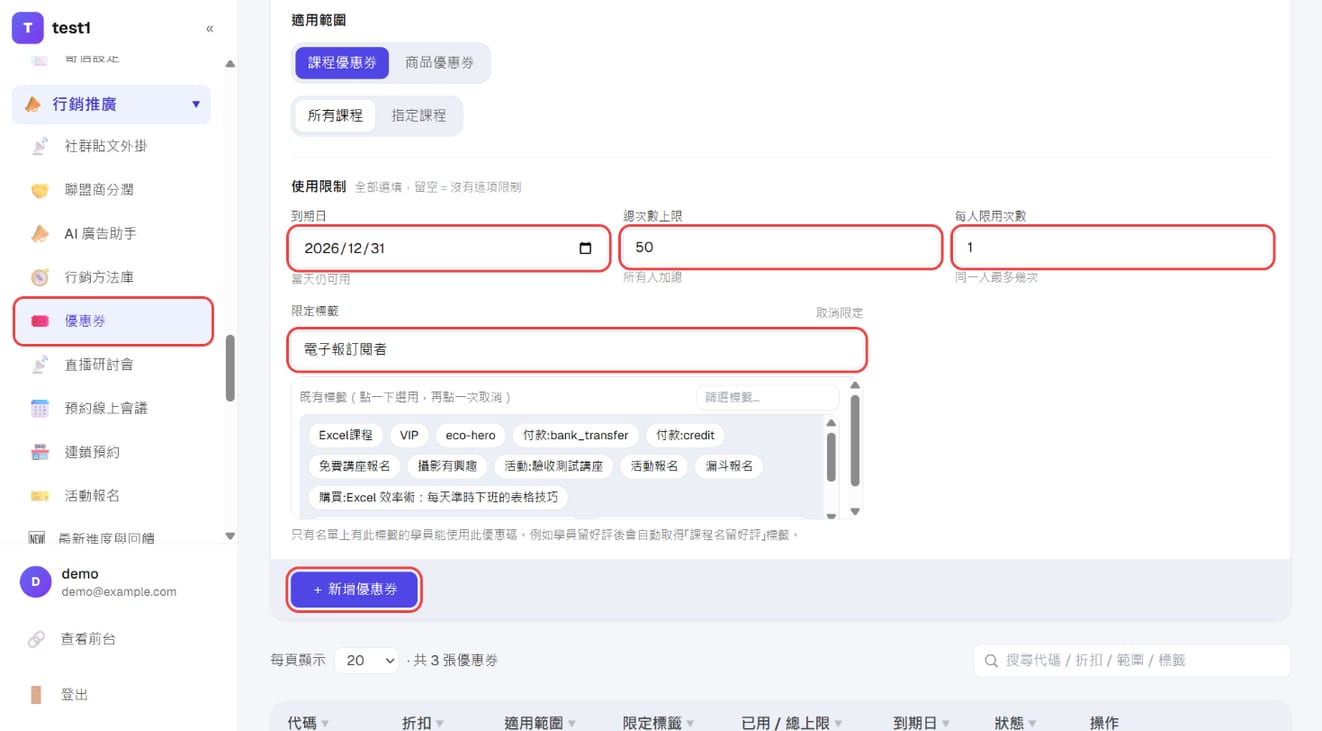Click the AI 廣告助手 megaphone icon

pos(40,234)
